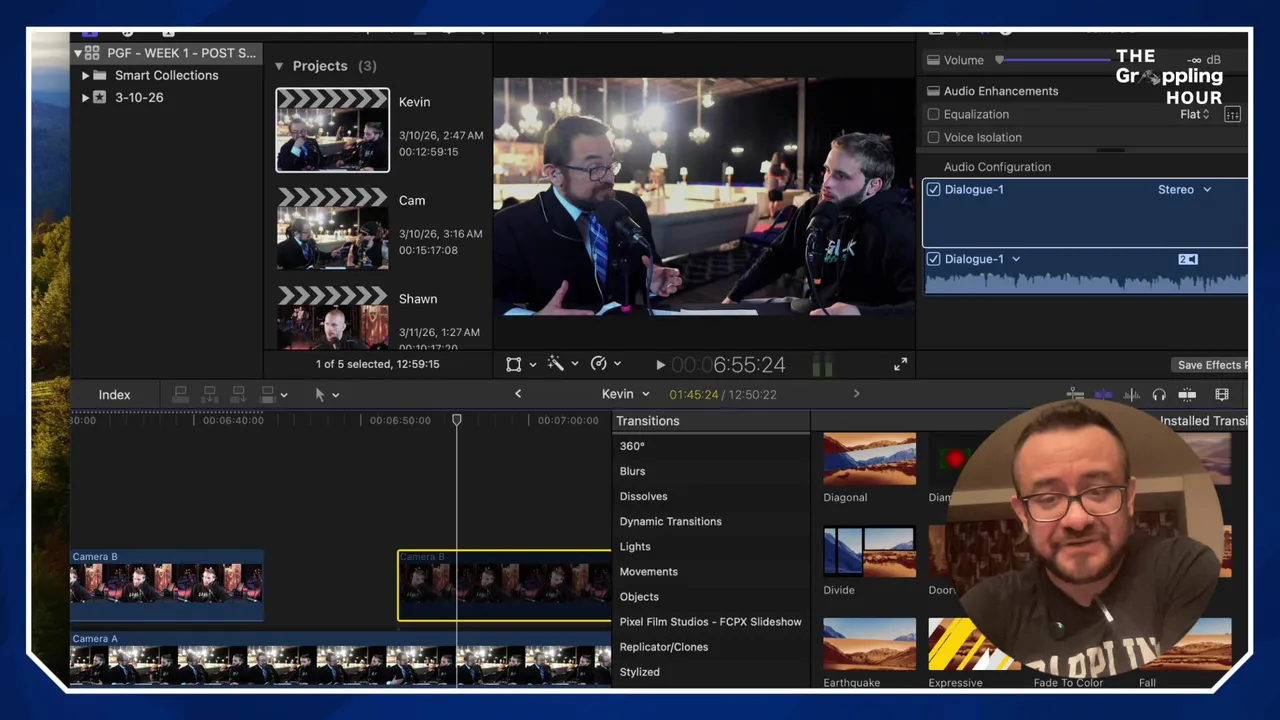Uncheck the Dialogue-1 Stereo component checkbox
This screenshot has width=1280, height=720.
click(933, 189)
